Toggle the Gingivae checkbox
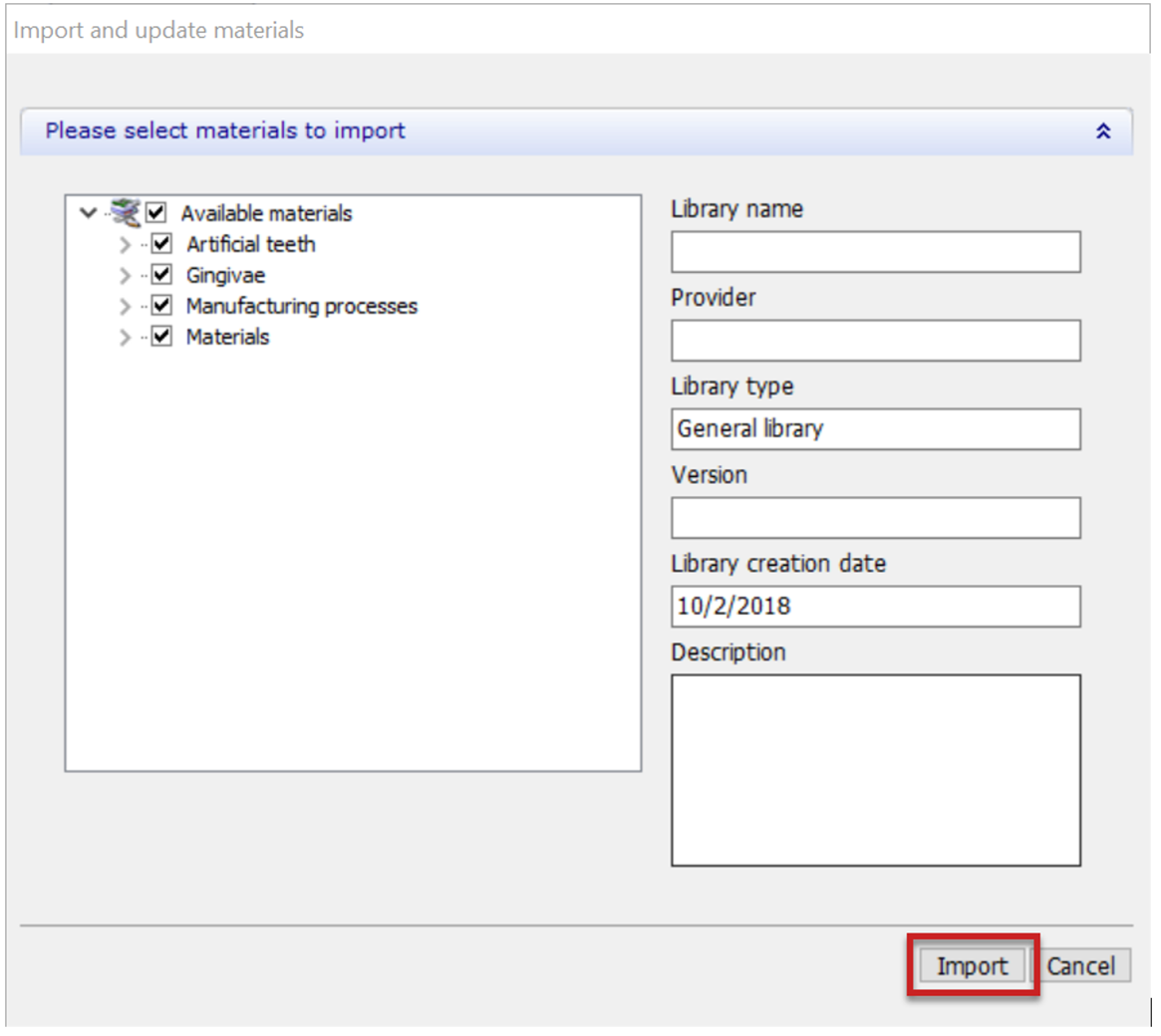1161x1036 pixels. tap(161, 275)
